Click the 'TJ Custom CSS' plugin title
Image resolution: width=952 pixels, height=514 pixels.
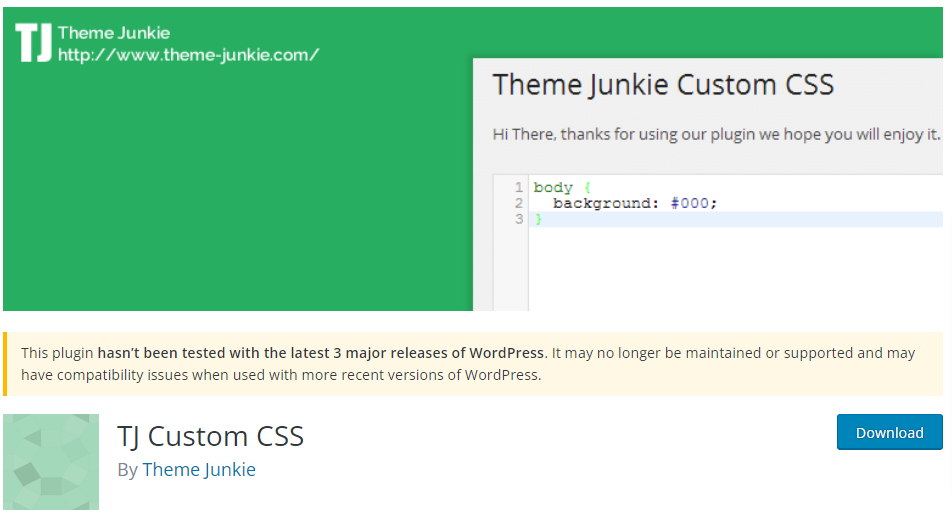(x=211, y=436)
